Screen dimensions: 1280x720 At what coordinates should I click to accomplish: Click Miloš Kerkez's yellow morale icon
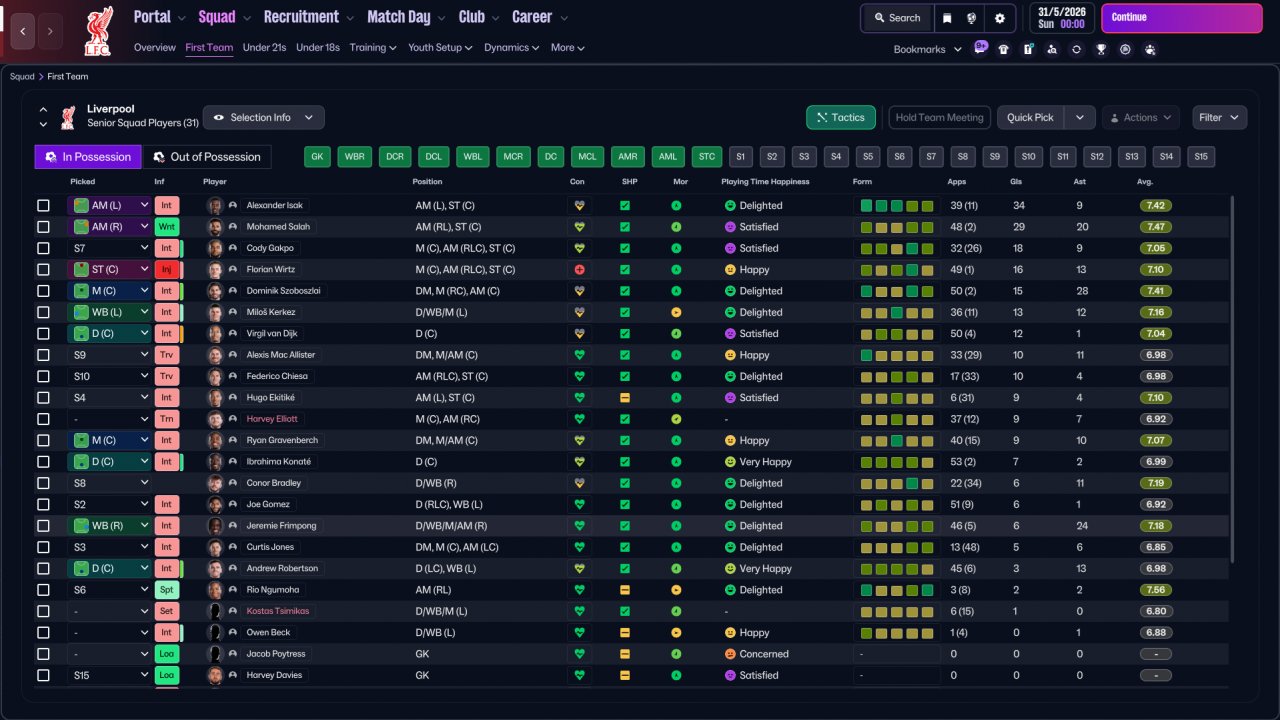(676, 312)
